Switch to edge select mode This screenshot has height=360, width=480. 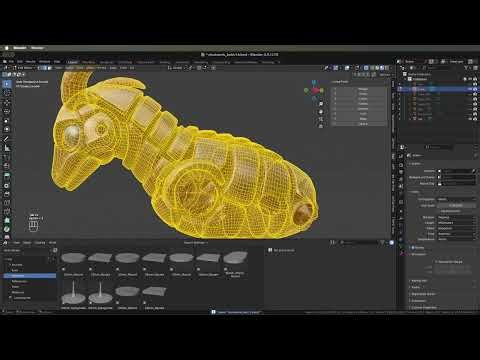click(45, 68)
